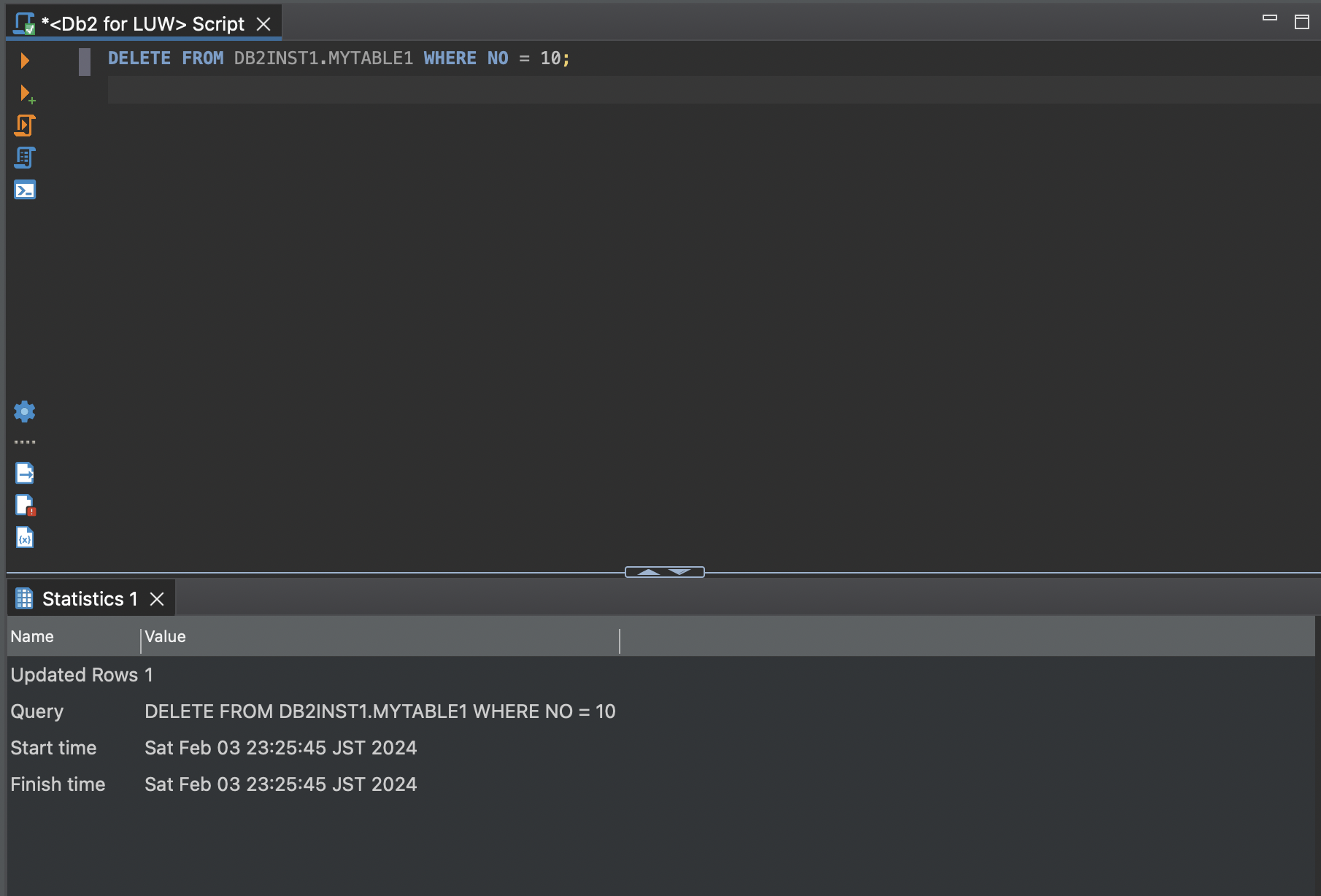Click the Start time value cell
The width and height of the screenshot is (1321, 896).
coord(280,748)
